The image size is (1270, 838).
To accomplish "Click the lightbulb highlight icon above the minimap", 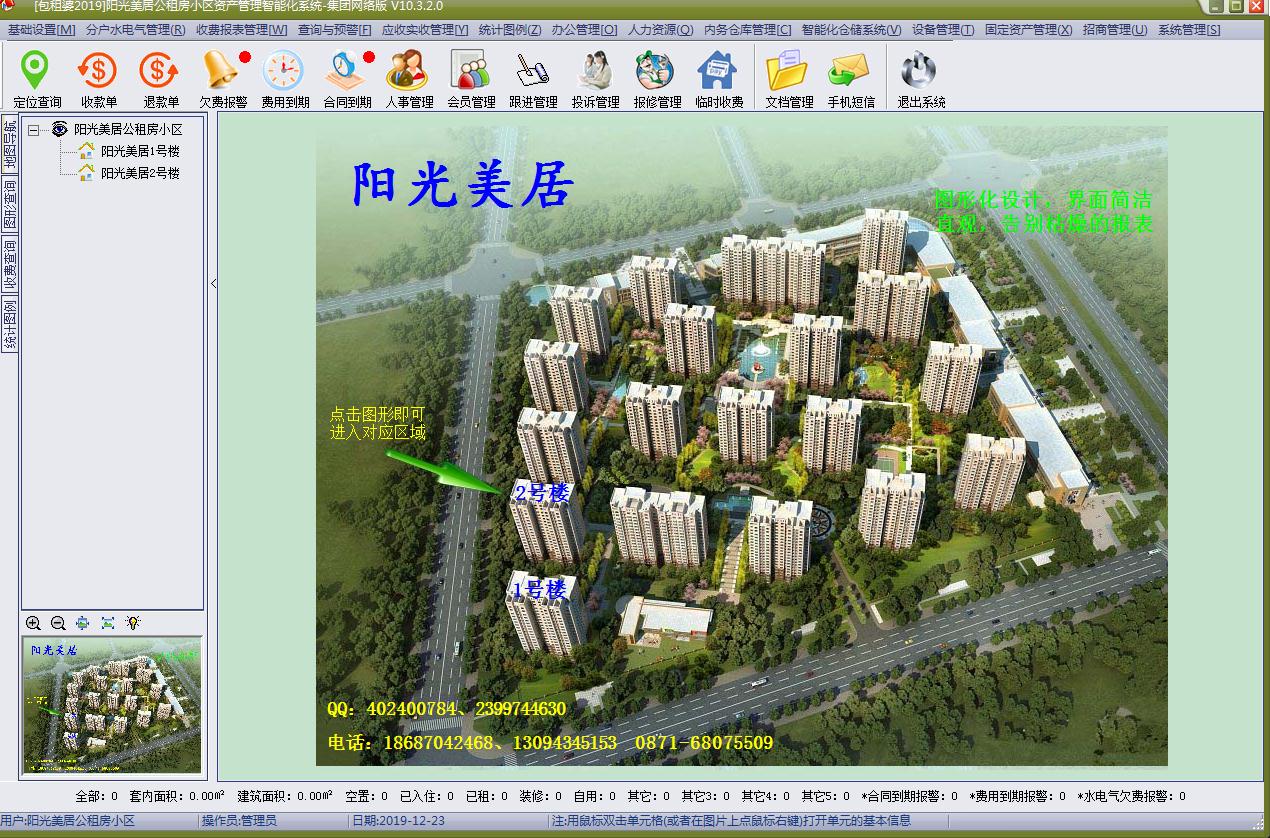I will coord(133,623).
